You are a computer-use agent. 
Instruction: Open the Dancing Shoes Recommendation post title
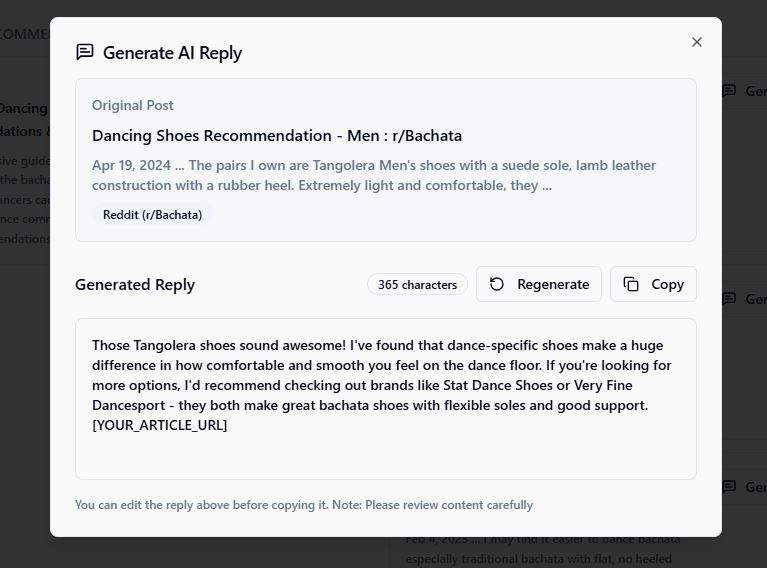point(277,136)
